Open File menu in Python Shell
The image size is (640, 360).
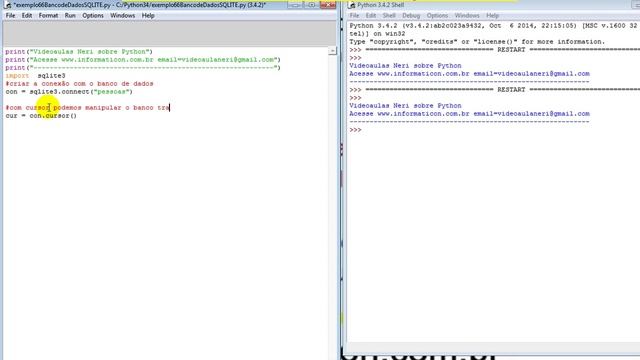[x=354, y=16]
